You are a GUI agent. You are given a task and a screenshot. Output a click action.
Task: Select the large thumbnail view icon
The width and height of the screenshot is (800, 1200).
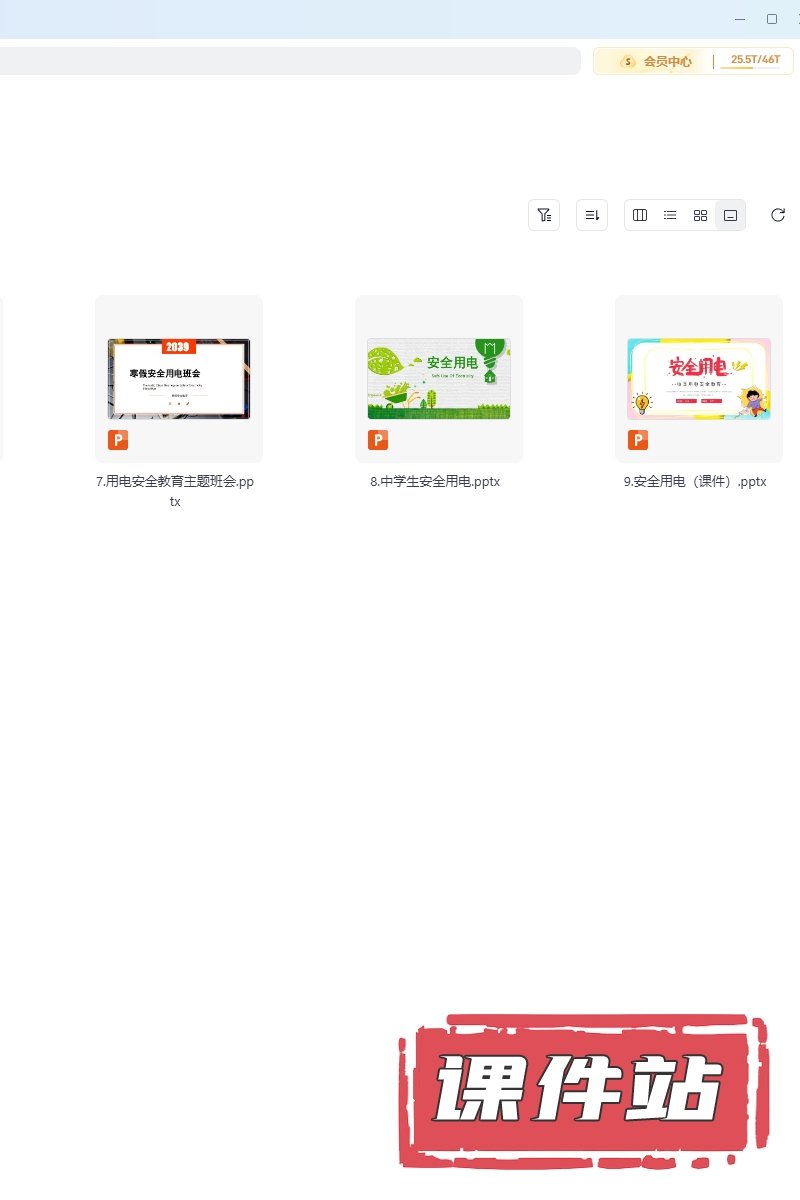[x=730, y=215]
